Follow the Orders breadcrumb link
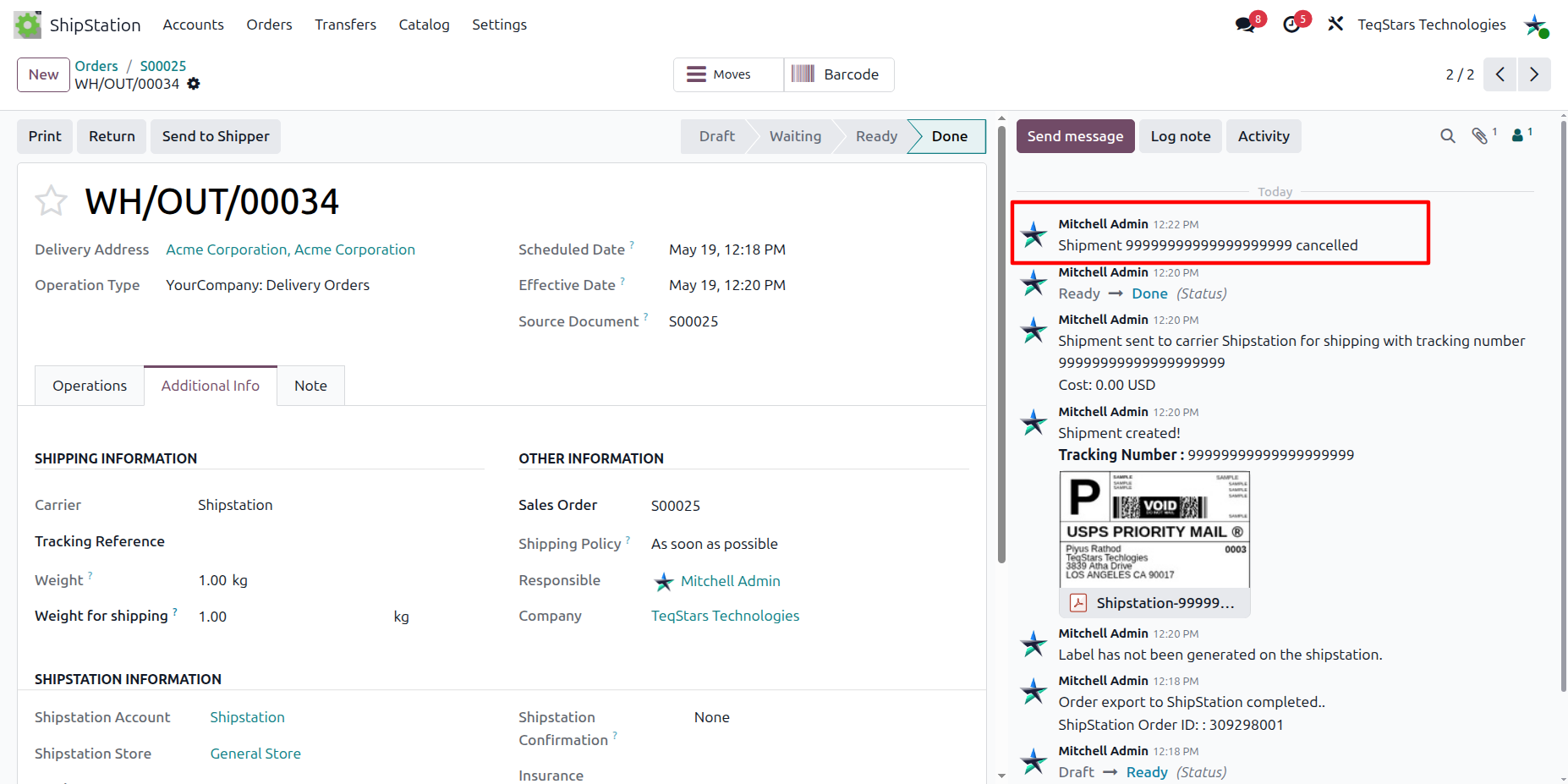Viewport: 1568px width, 784px height. 96,66
